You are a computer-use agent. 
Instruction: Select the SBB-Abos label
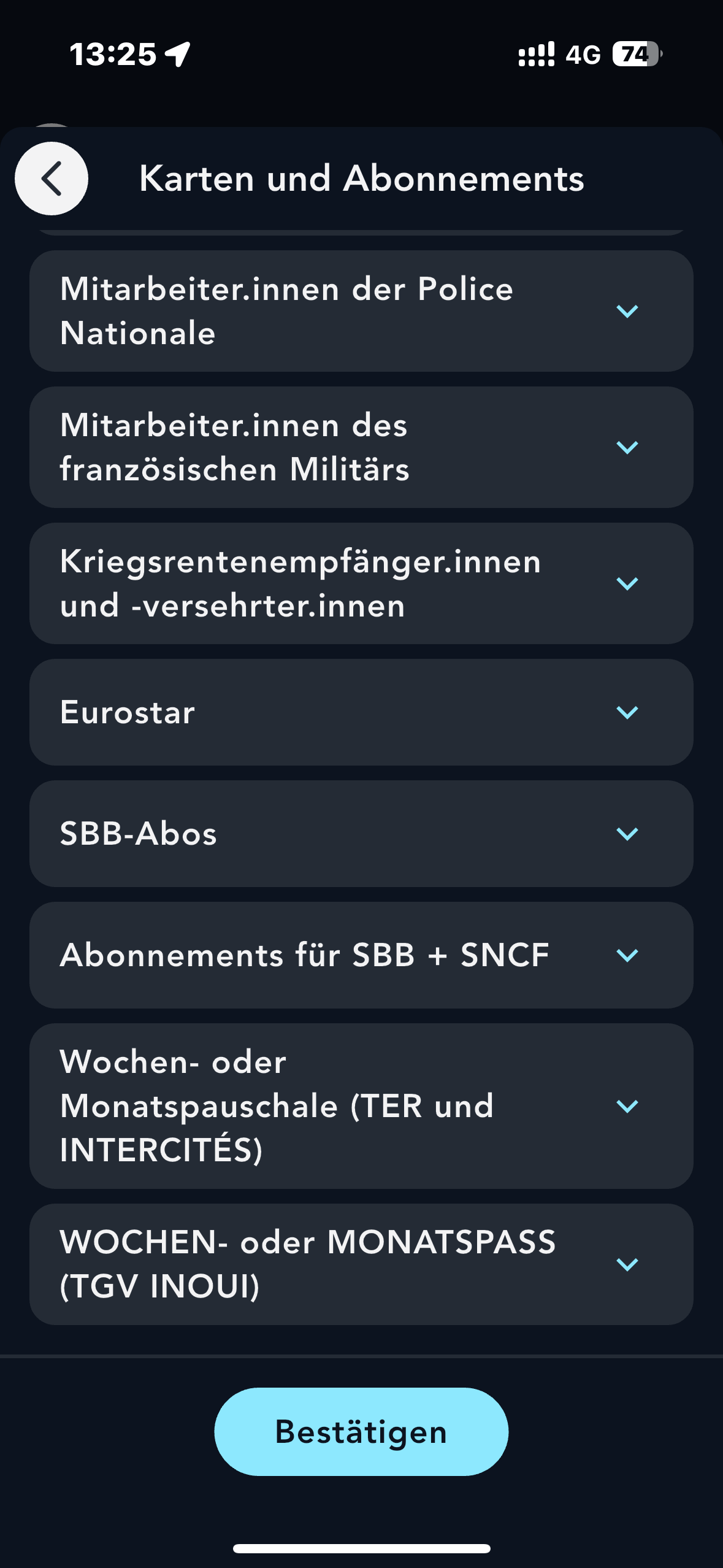point(139,834)
